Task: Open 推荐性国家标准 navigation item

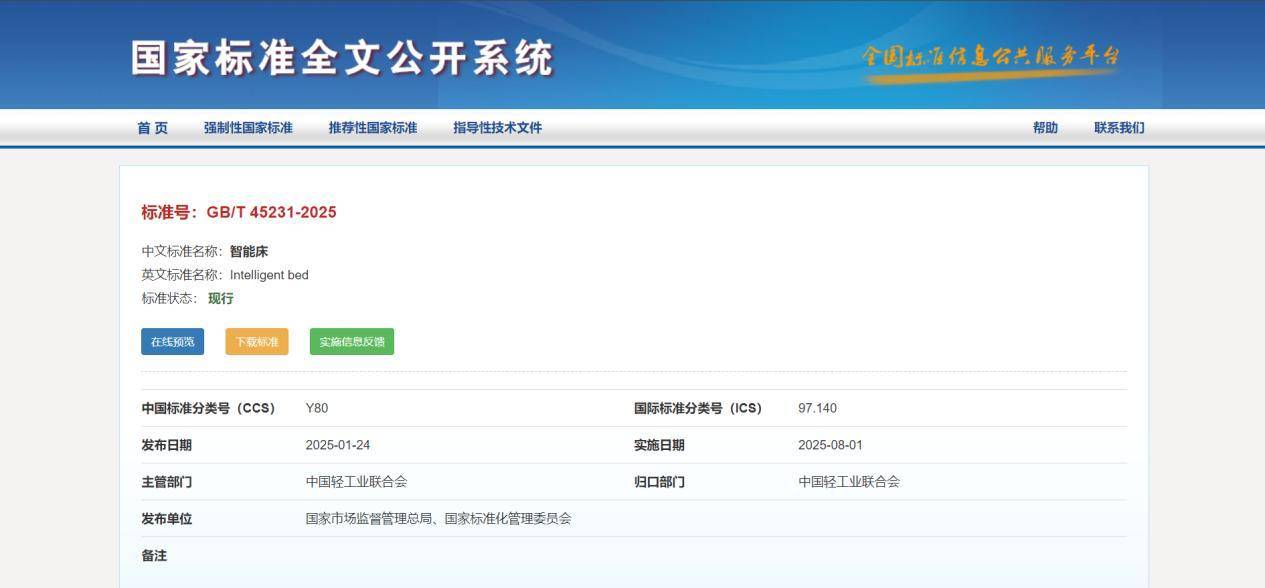Action: click(373, 128)
